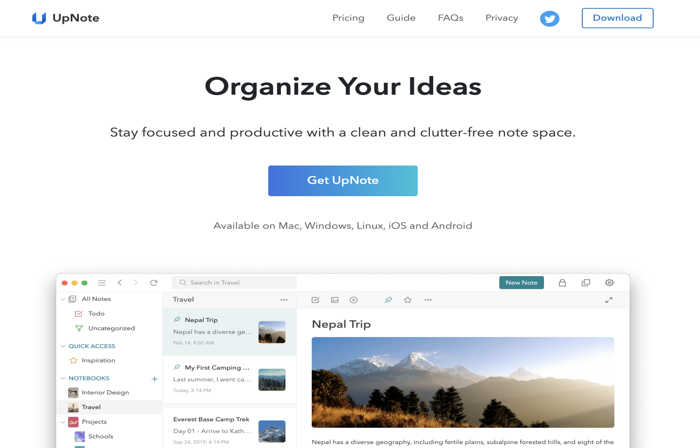Viewport: 700px width, 448px height.
Task: Insert image using the picture icon
Action: click(335, 300)
